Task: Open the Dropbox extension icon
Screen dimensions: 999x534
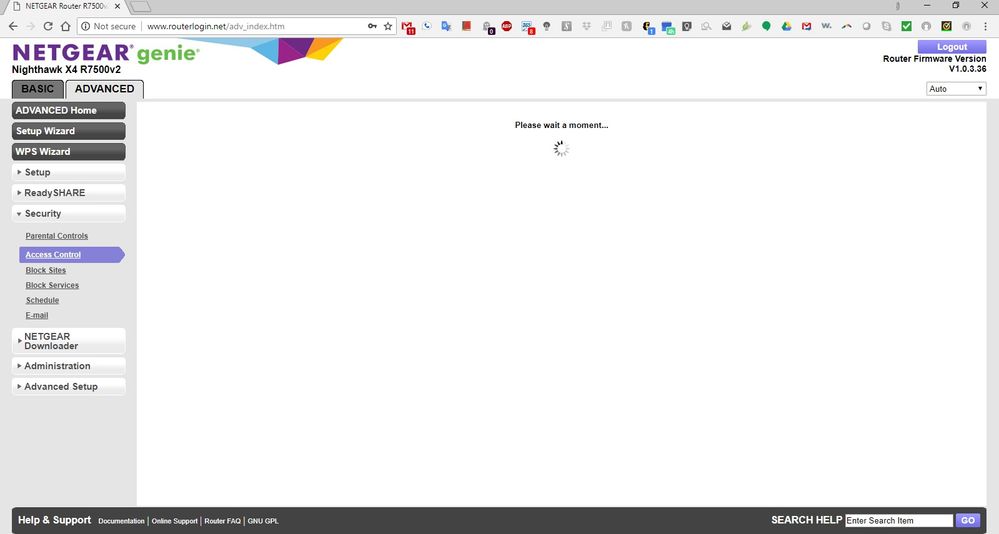Action: pyautogui.click(x=586, y=26)
